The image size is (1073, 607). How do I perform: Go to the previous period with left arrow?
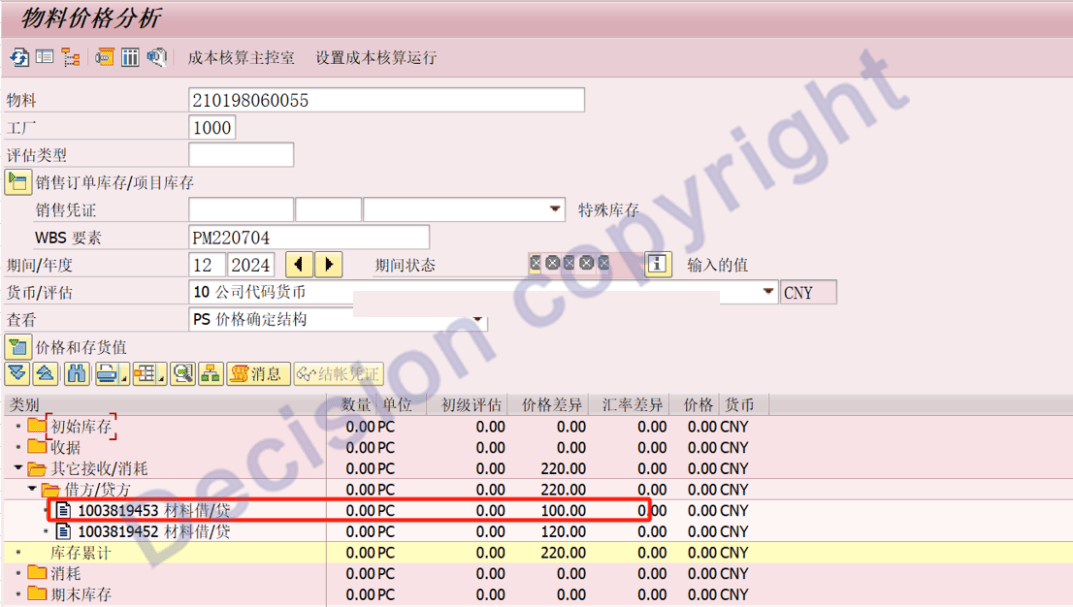(x=299, y=265)
